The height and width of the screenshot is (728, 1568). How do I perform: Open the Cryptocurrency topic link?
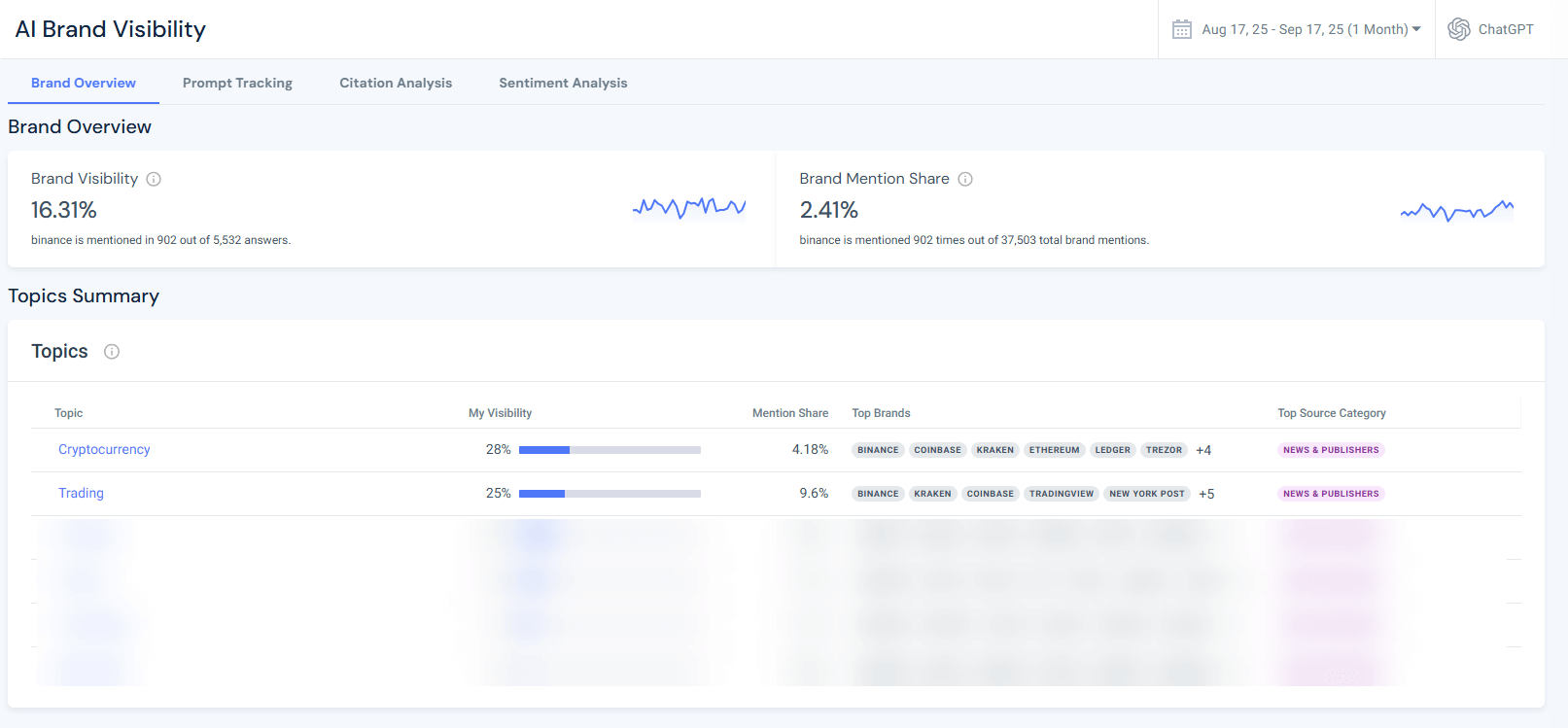click(x=104, y=449)
